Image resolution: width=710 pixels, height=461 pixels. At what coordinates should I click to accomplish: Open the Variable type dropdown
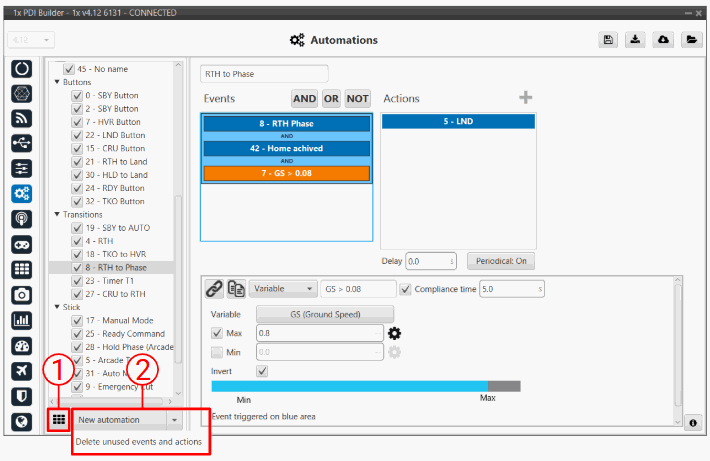click(x=282, y=289)
